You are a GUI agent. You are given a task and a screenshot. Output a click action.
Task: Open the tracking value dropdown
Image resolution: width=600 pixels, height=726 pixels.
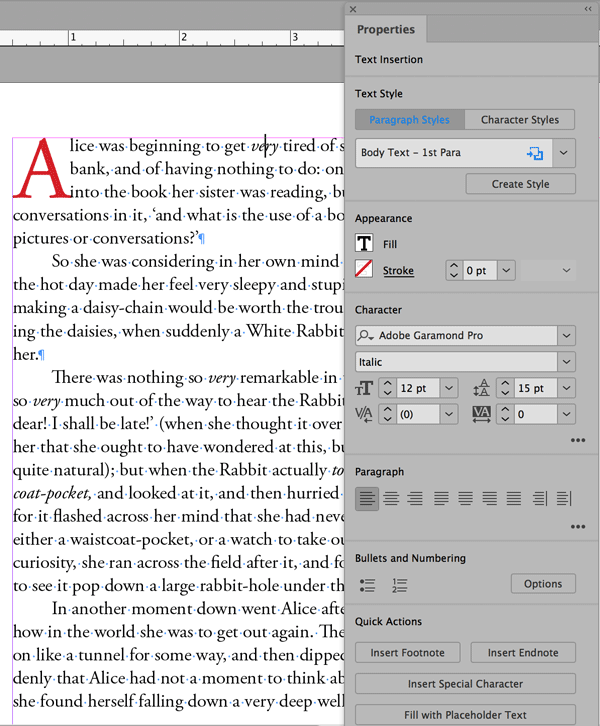(x=566, y=414)
